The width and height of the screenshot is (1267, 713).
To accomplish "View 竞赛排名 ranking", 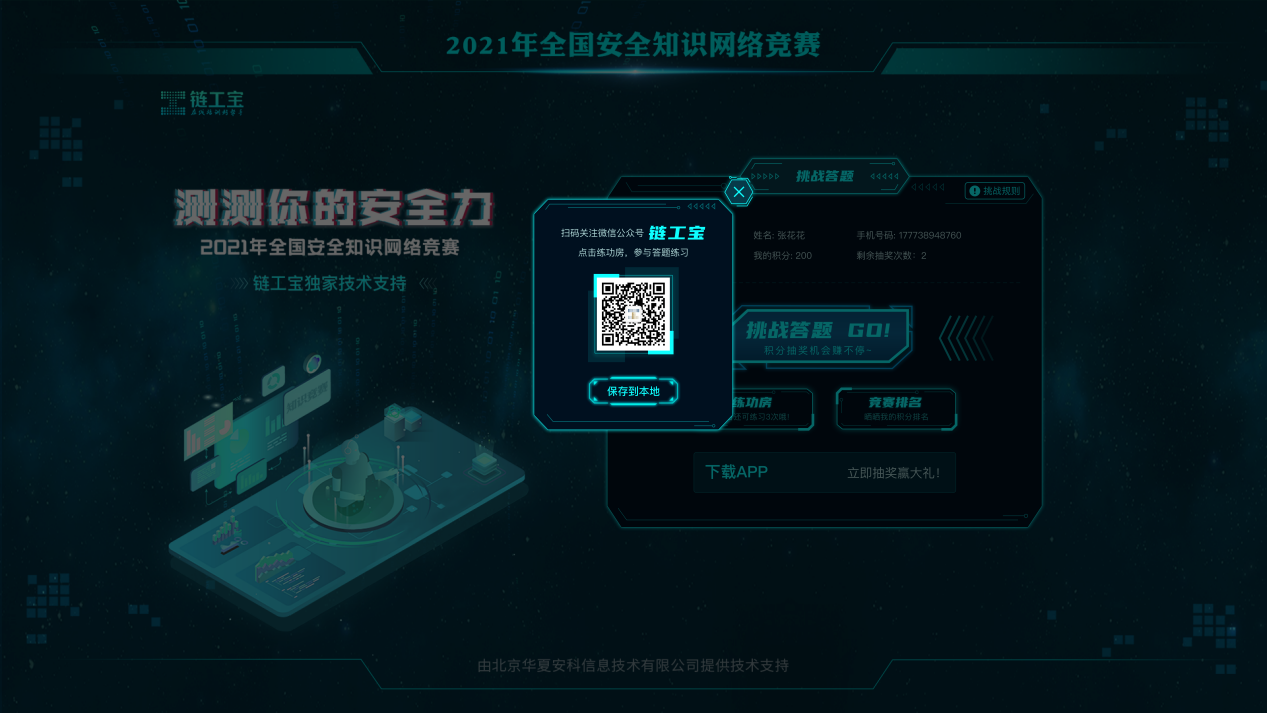I will 895,409.
